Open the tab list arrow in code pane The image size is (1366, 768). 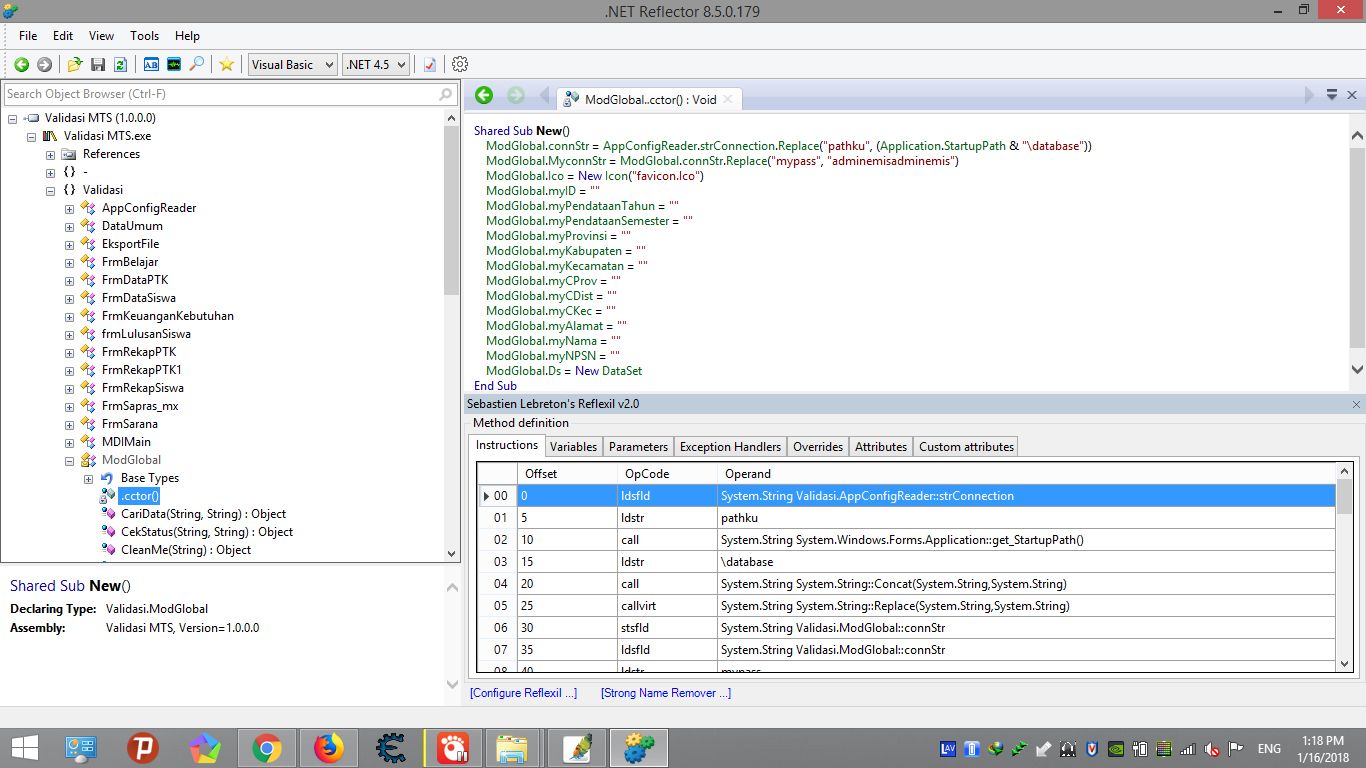1332,95
